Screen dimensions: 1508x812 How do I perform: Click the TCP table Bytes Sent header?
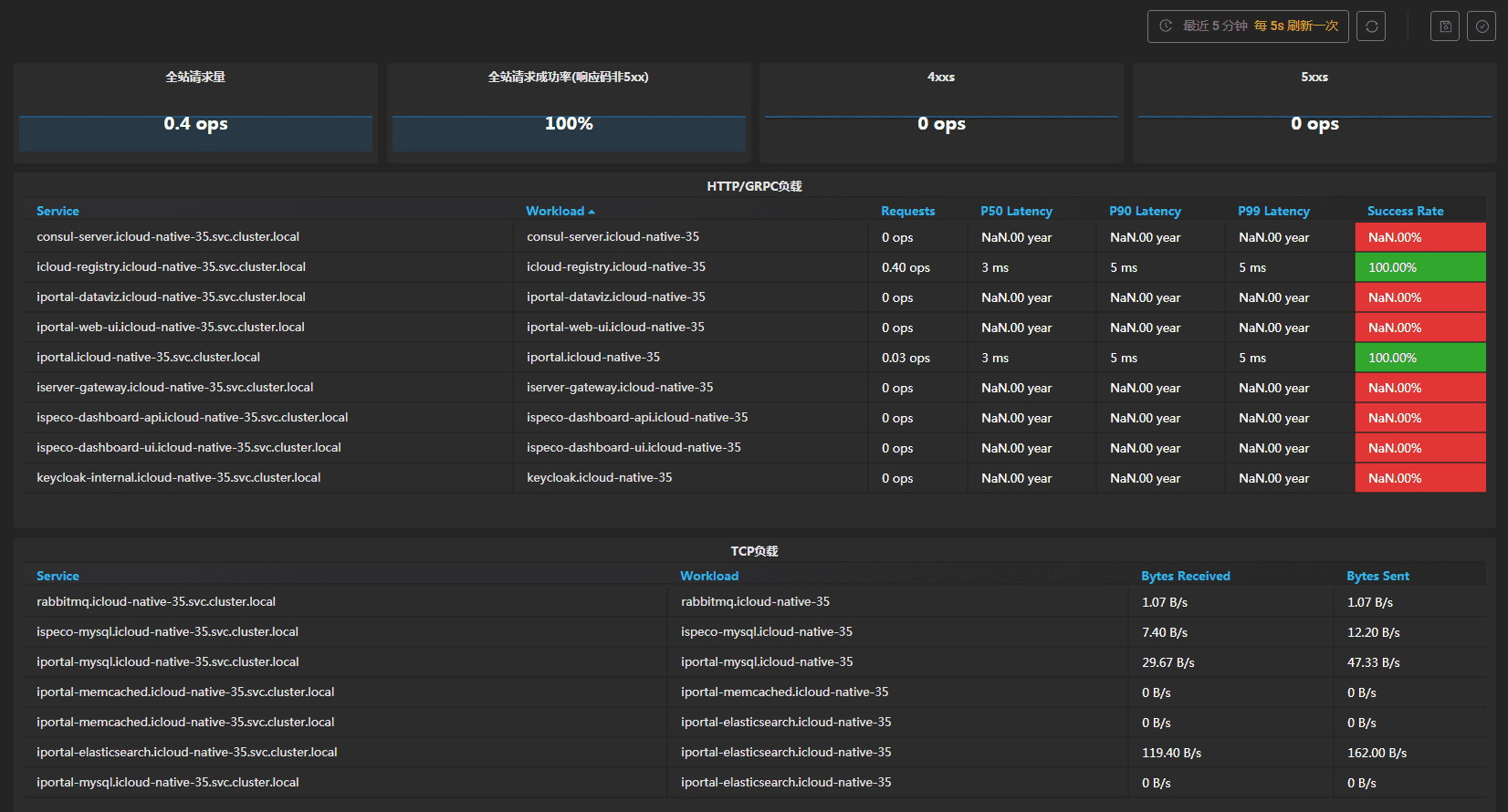1377,576
